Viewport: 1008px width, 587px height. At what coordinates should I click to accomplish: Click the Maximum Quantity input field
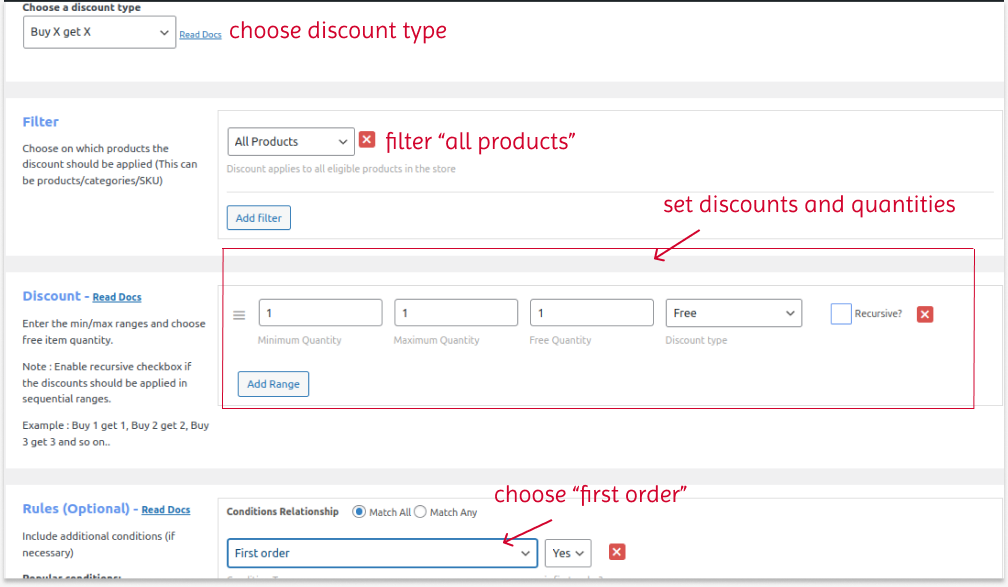pyautogui.click(x=456, y=313)
